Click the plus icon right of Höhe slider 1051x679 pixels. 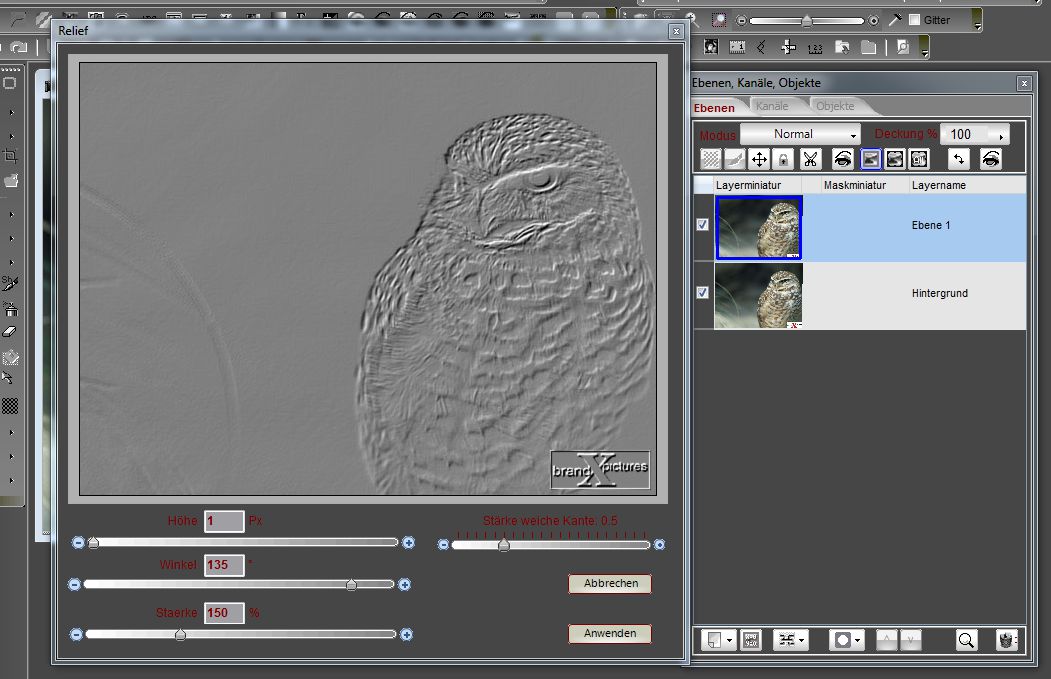(408, 543)
